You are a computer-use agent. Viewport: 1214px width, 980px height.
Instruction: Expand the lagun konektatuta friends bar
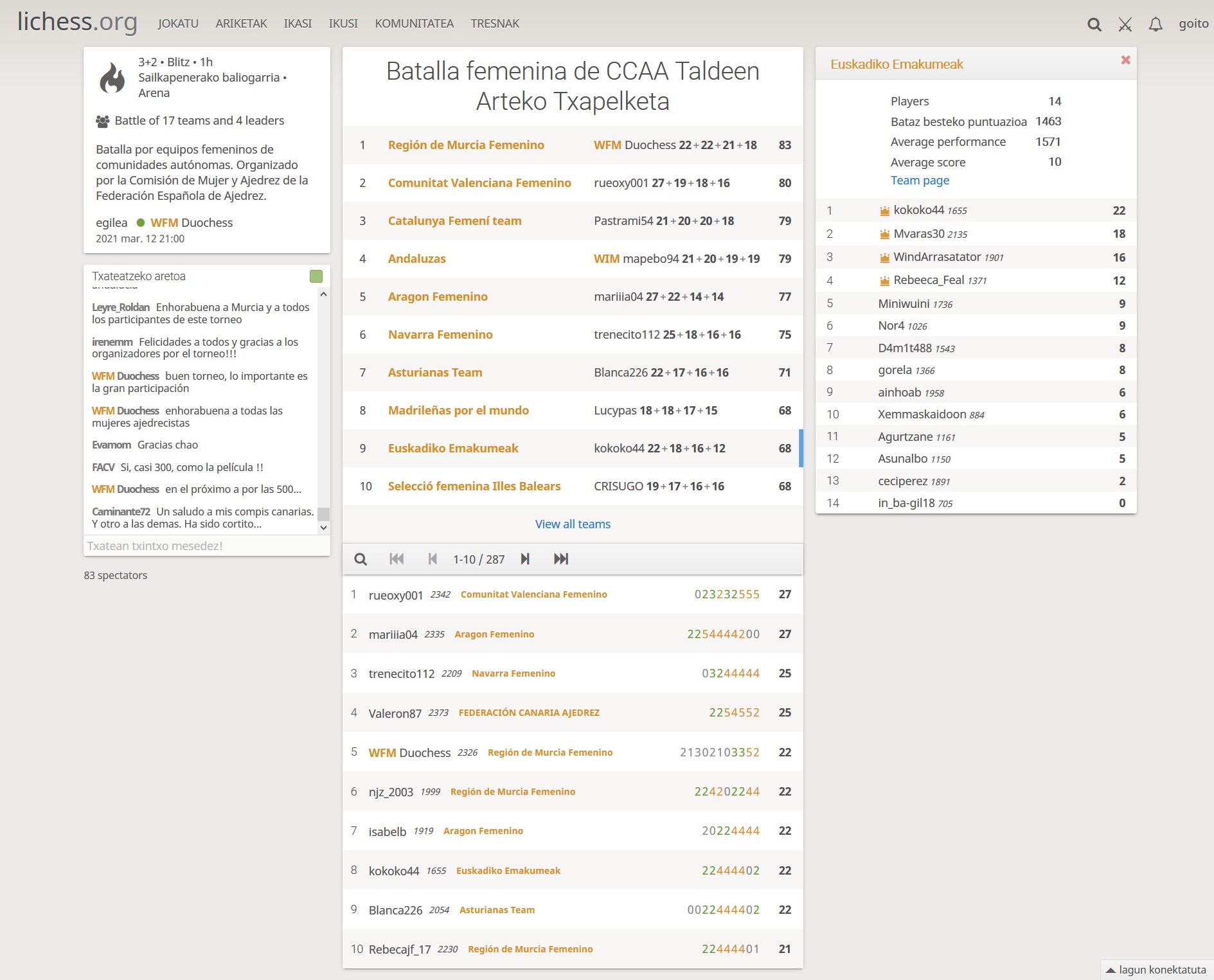1157,970
